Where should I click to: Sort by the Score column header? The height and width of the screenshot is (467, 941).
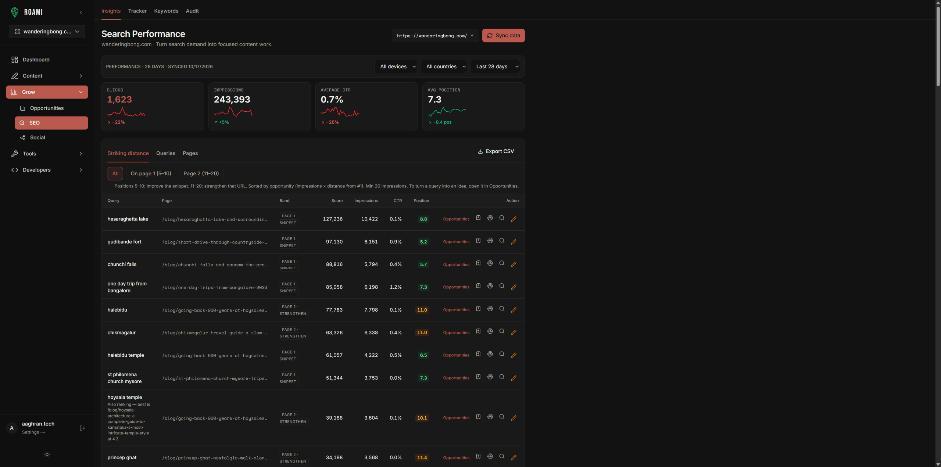[x=337, y=200]
